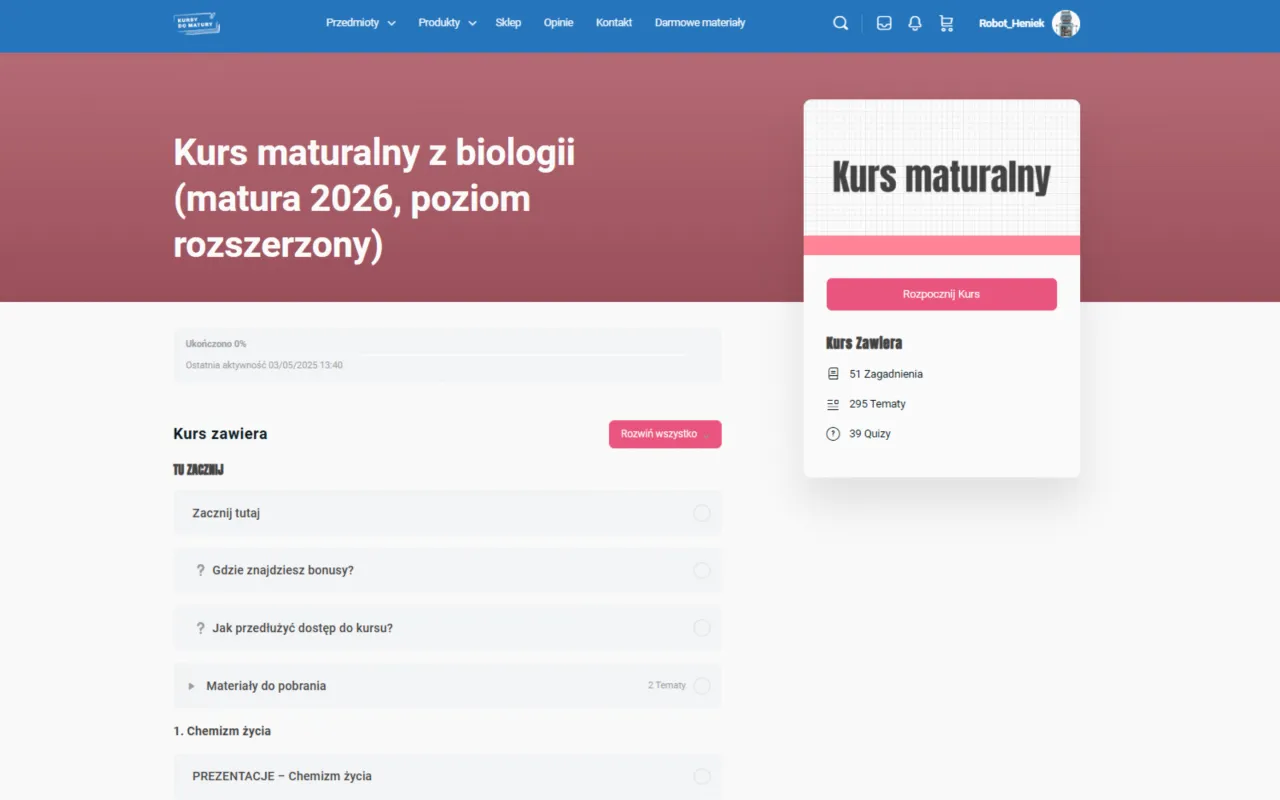Image resolution: width=1280 pixels, height=800 pixels.
Task: Open the Robot_Heniek profile avatar
Action: point(1065,22)
